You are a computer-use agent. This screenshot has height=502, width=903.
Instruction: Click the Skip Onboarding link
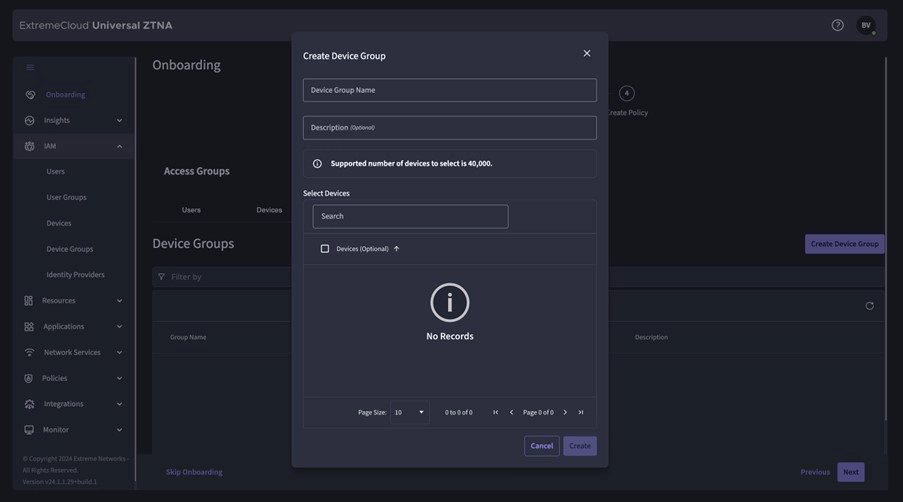point(194,472)
